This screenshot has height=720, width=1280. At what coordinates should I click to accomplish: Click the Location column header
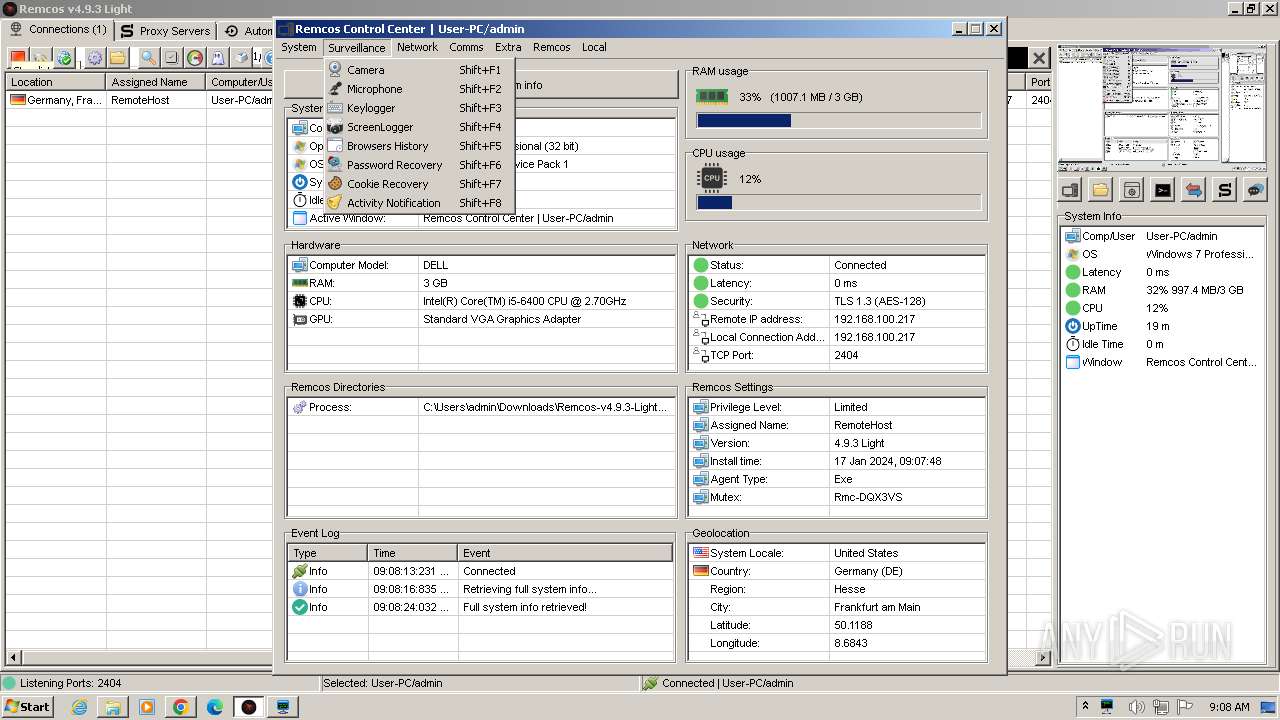click(x=56, y=82)
